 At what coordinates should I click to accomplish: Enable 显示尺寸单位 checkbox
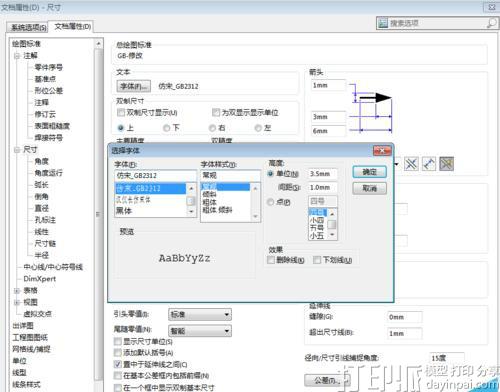tap(117, 342)
